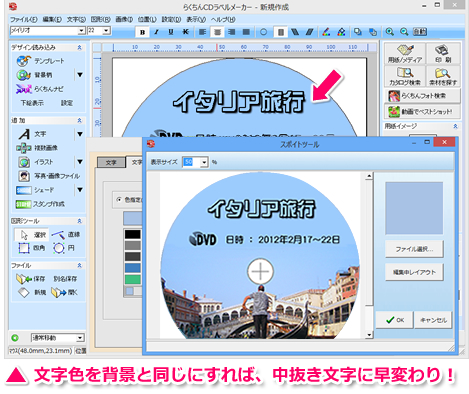The width and height of the screenshot is (469, 394).
Task: Click the zoom in magnifier icon
Action: (389, 32)
